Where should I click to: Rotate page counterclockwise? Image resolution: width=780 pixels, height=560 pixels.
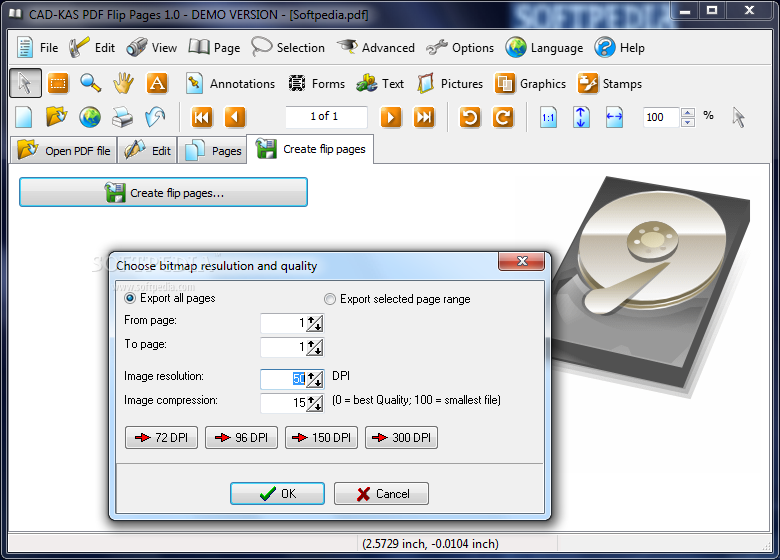[470, 117]
